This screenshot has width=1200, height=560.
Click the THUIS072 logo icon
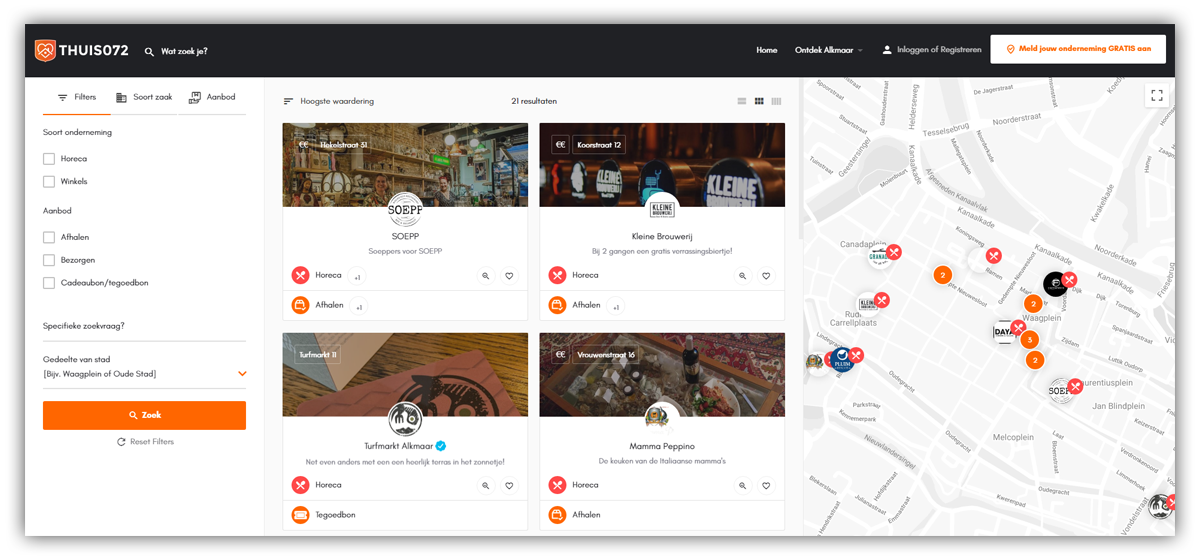pyautogui.click(x=45, y=50)
